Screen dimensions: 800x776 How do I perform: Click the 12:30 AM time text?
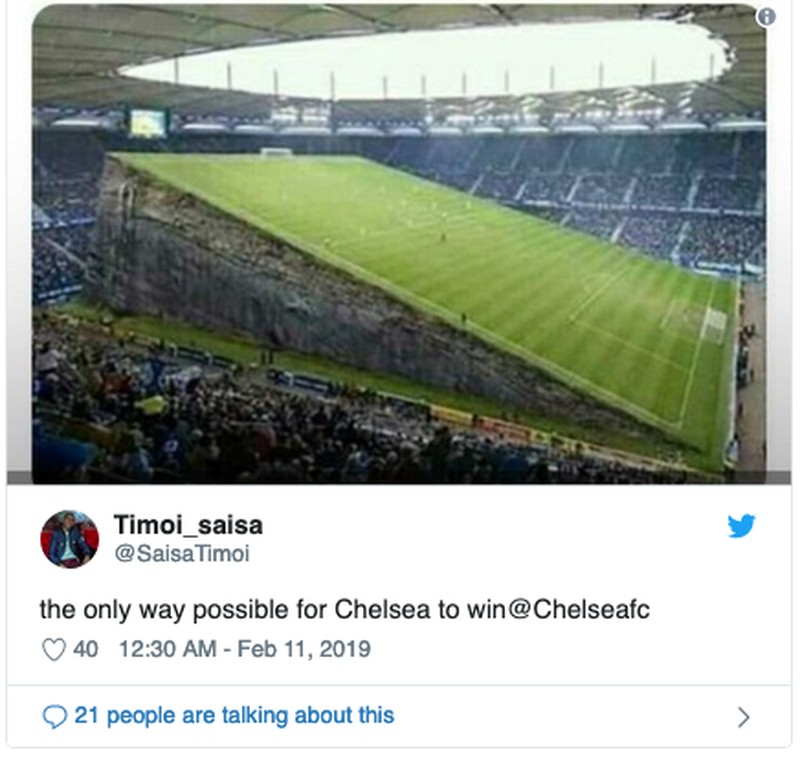click(x=167, y=650)
